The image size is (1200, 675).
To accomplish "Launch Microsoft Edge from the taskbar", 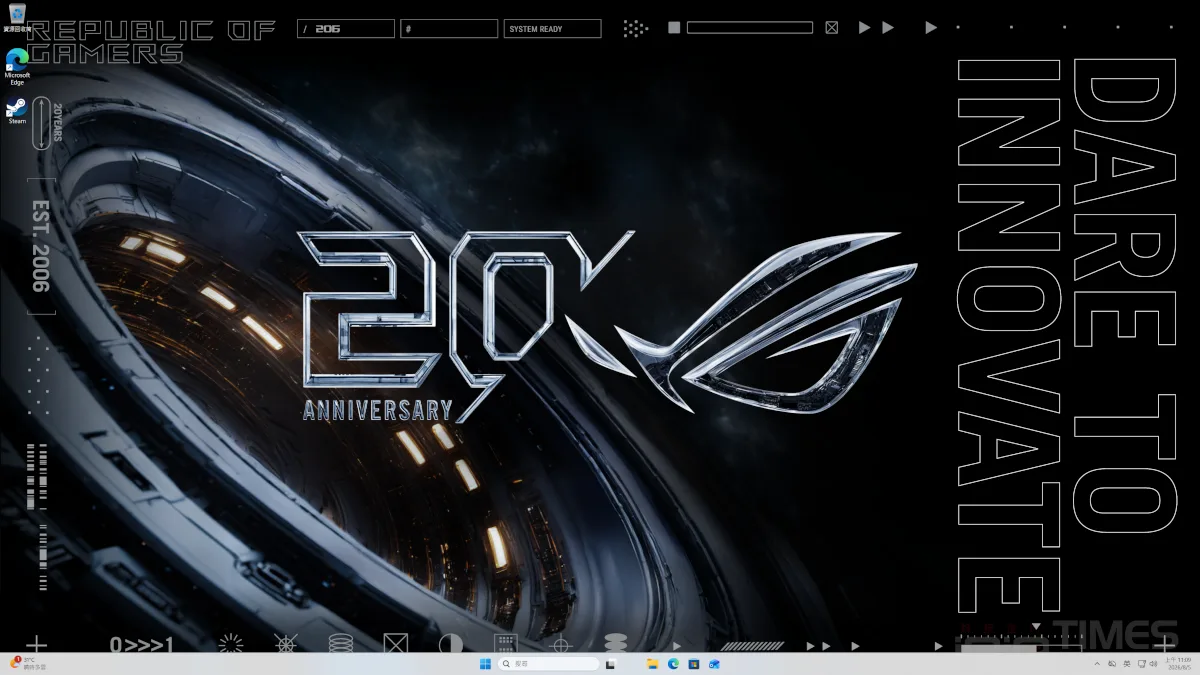I will pos(673,664).
